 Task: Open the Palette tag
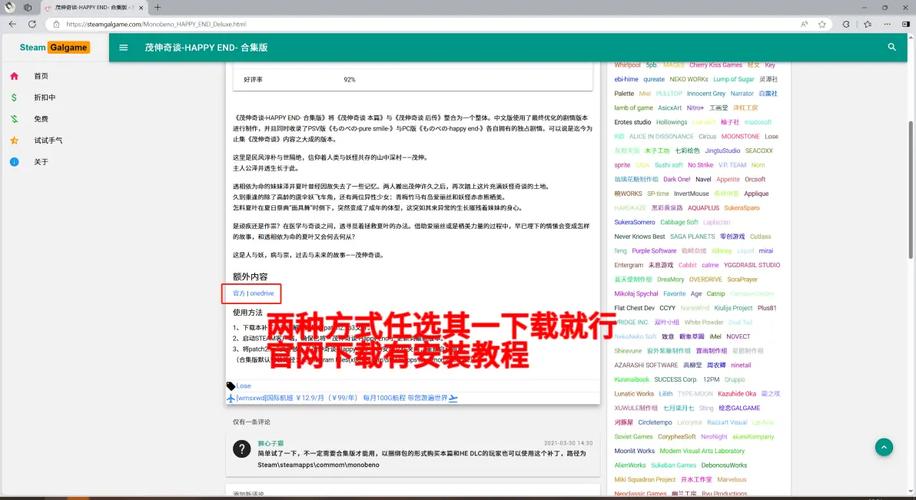[624, 93]
